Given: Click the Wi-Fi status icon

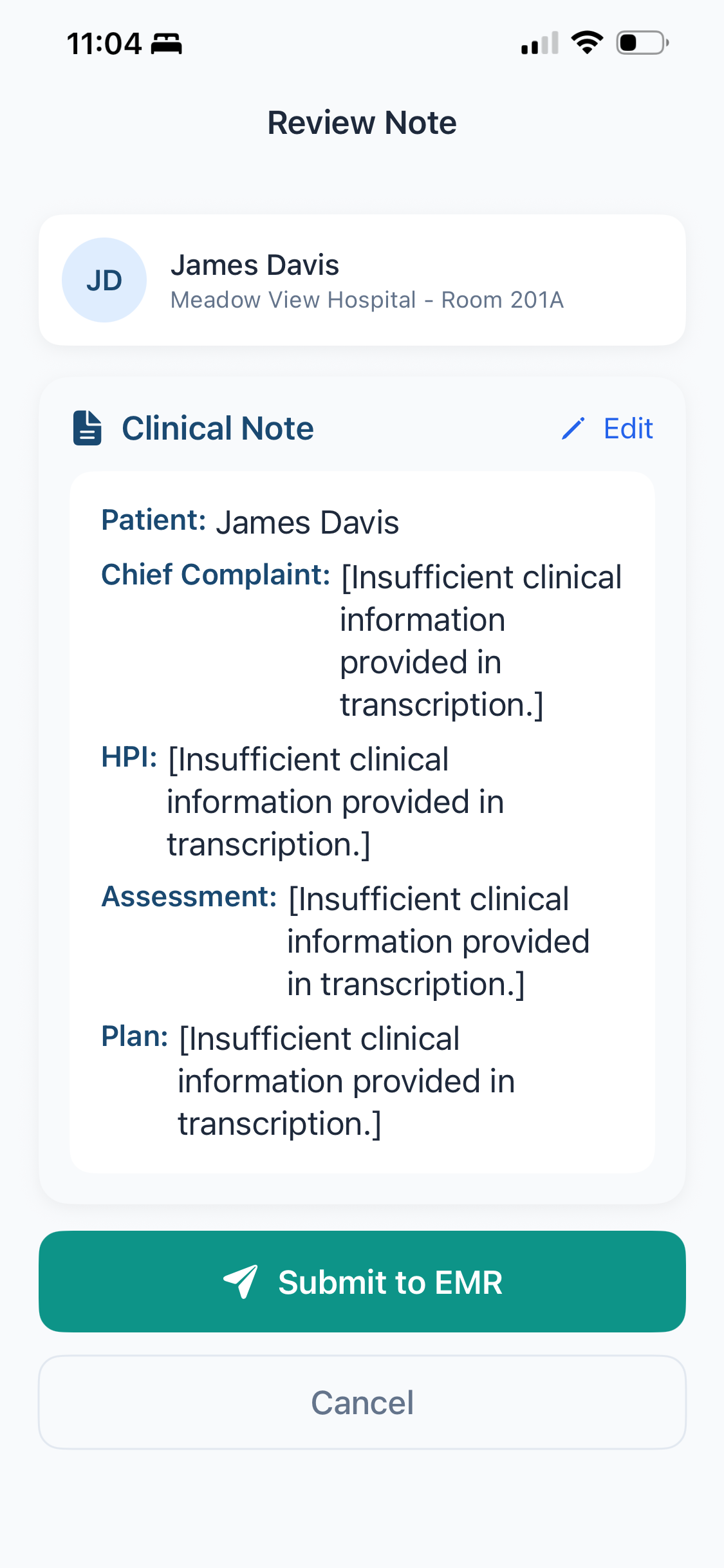Looking at the screenshot, I should [586, 42].
